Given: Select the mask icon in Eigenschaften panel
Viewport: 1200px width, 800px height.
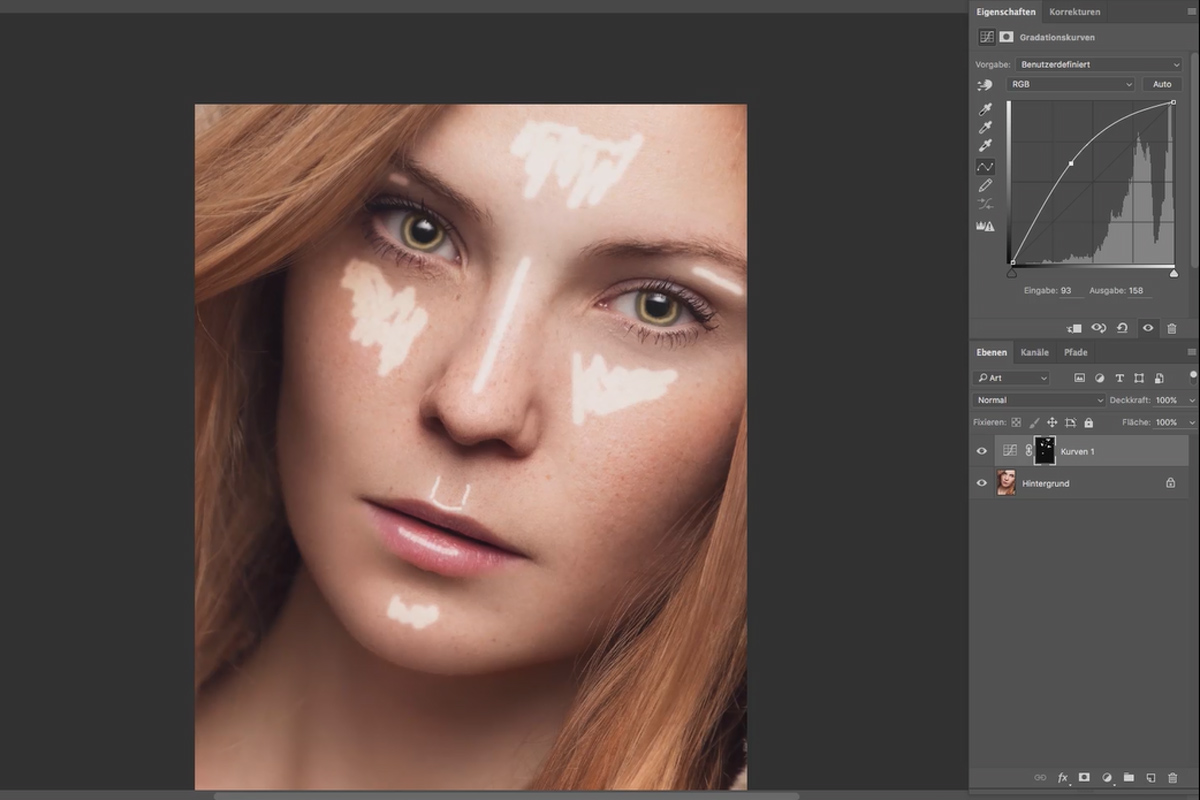Looking at the screenshot, I should (x=1006, y=37).
